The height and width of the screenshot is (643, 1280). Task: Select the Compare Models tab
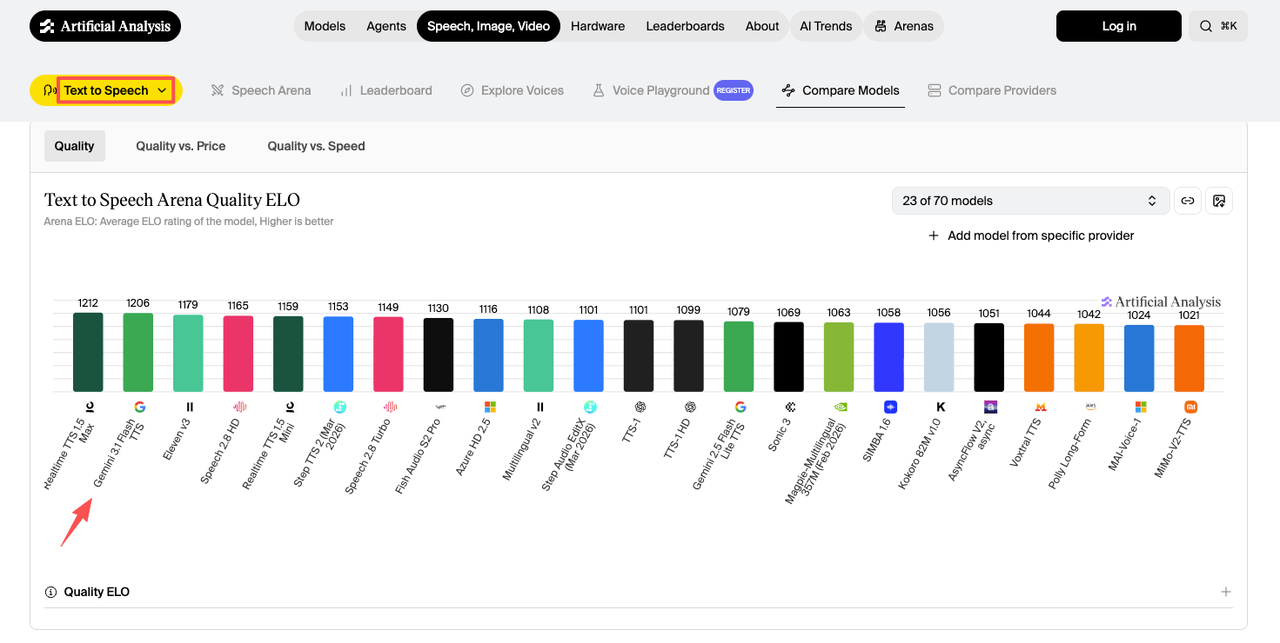point(841,90)
